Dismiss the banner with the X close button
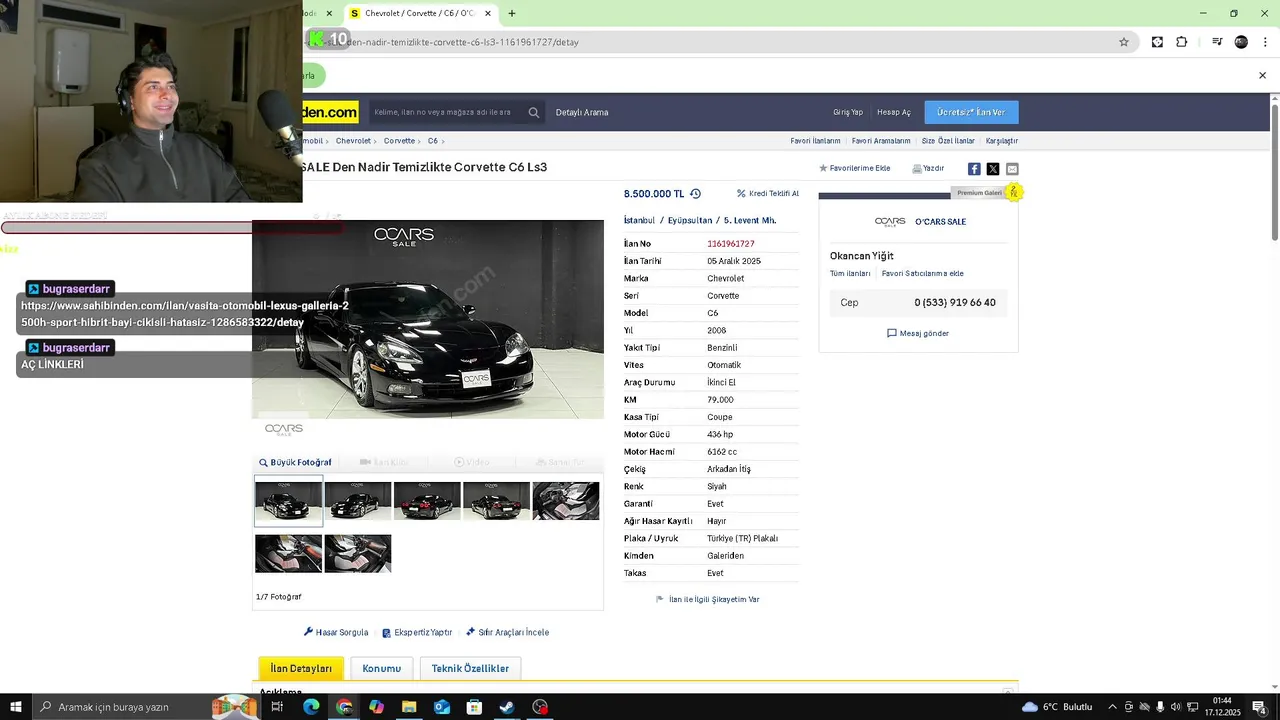1280x720 pixels. pos(1262,75)
